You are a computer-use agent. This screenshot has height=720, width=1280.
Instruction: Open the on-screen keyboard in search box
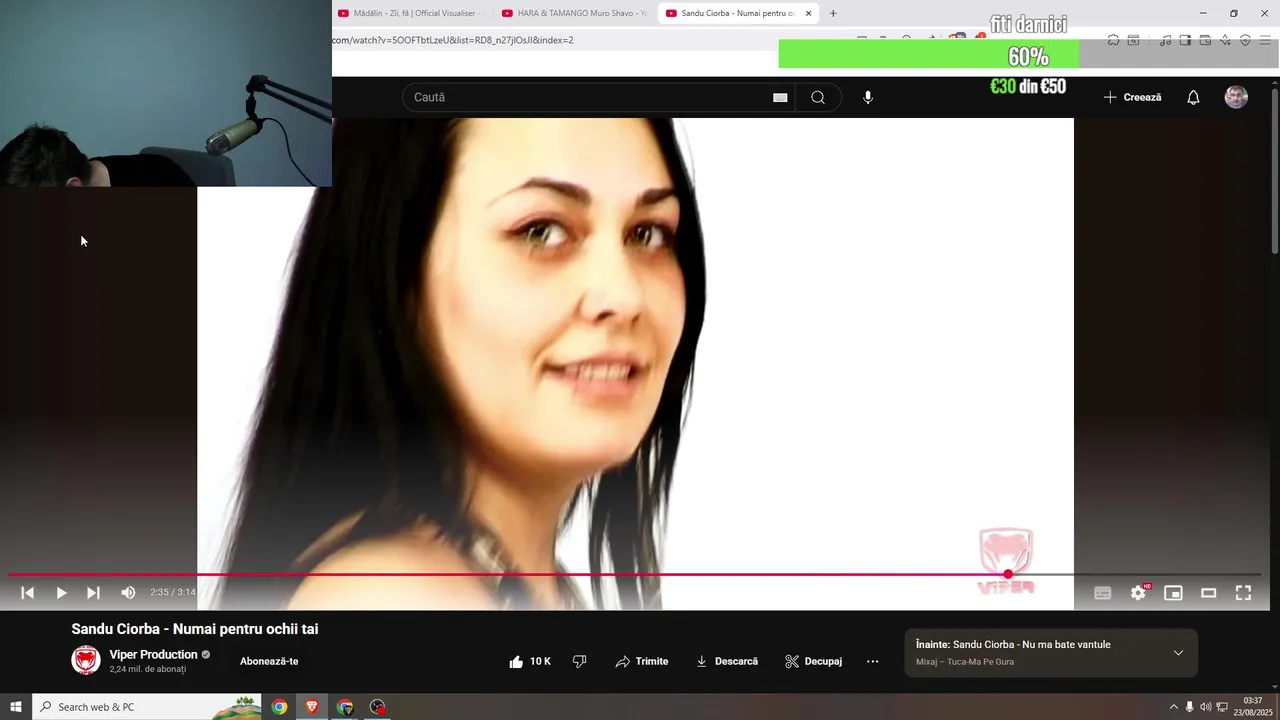pos(780,97)
